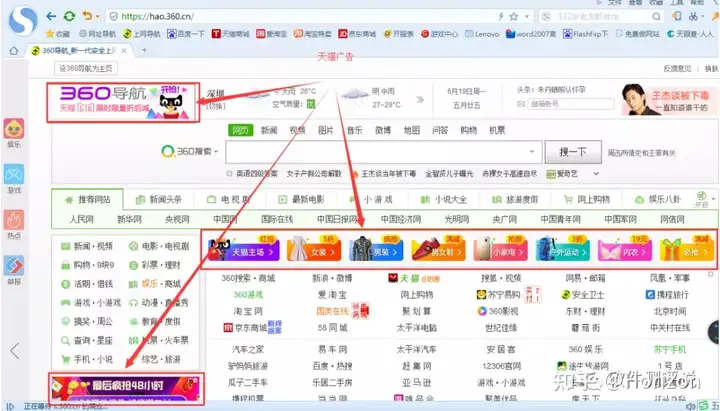This screenshot has width=720, height=411.
Task: Open the 游戏中心 bookmark
Action: [x=439, y=34]
